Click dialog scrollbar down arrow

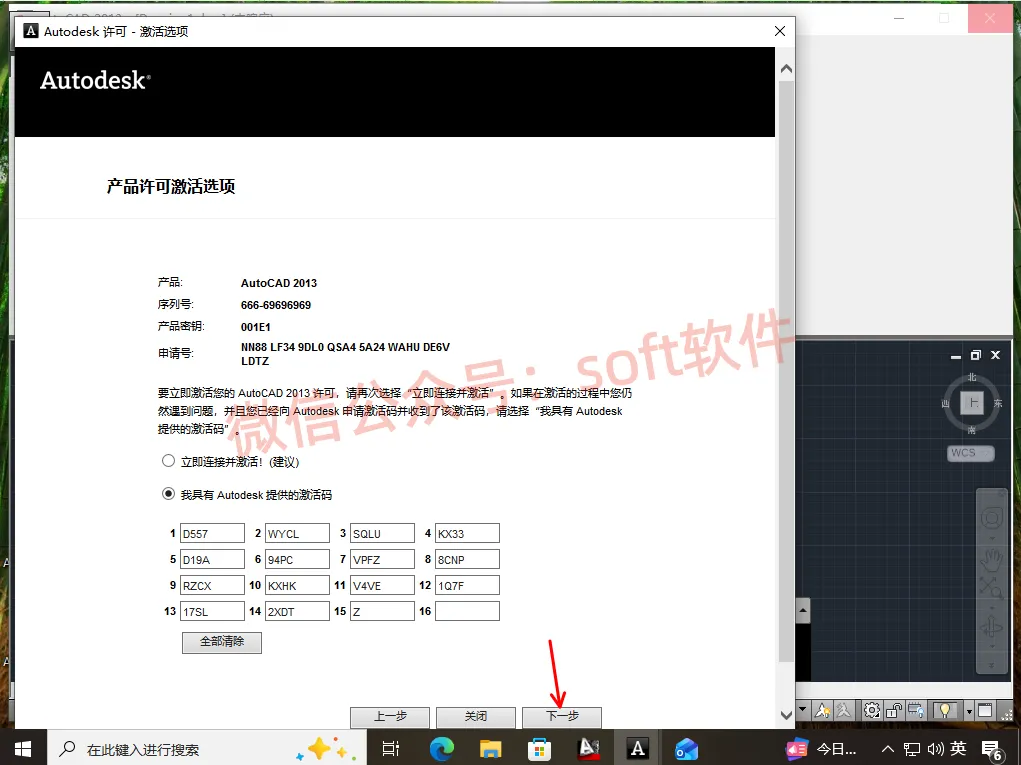[x=786, y=716]
